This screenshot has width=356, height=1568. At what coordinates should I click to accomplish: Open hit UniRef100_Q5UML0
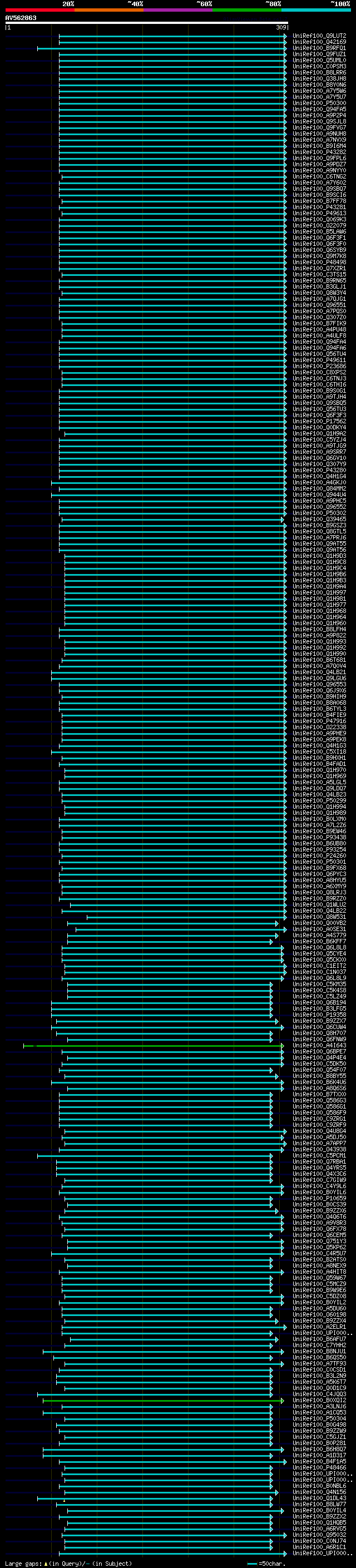point(319,60)
